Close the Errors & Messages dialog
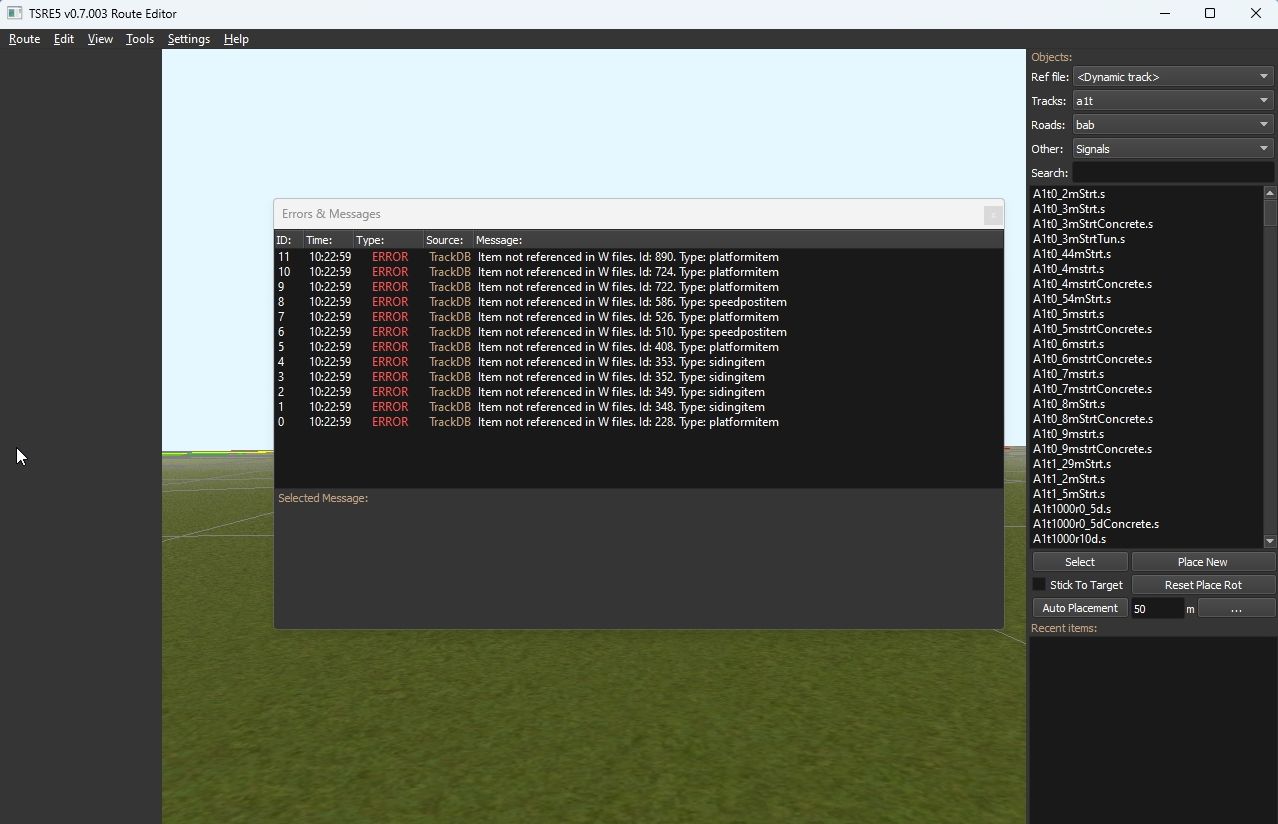 992,215
